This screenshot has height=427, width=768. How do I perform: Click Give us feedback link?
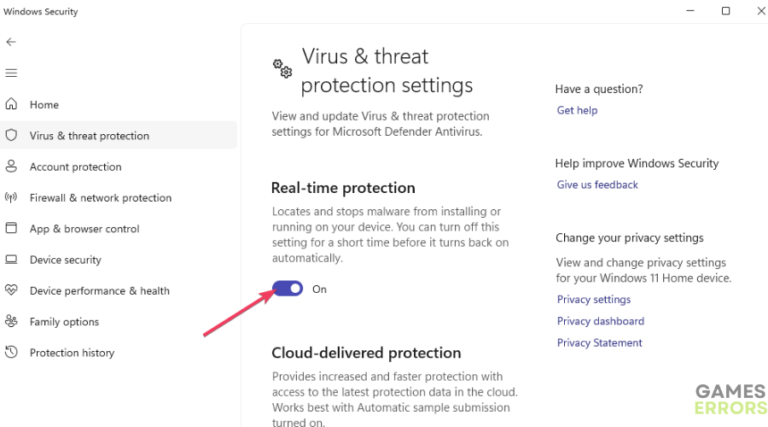(597, 185)
